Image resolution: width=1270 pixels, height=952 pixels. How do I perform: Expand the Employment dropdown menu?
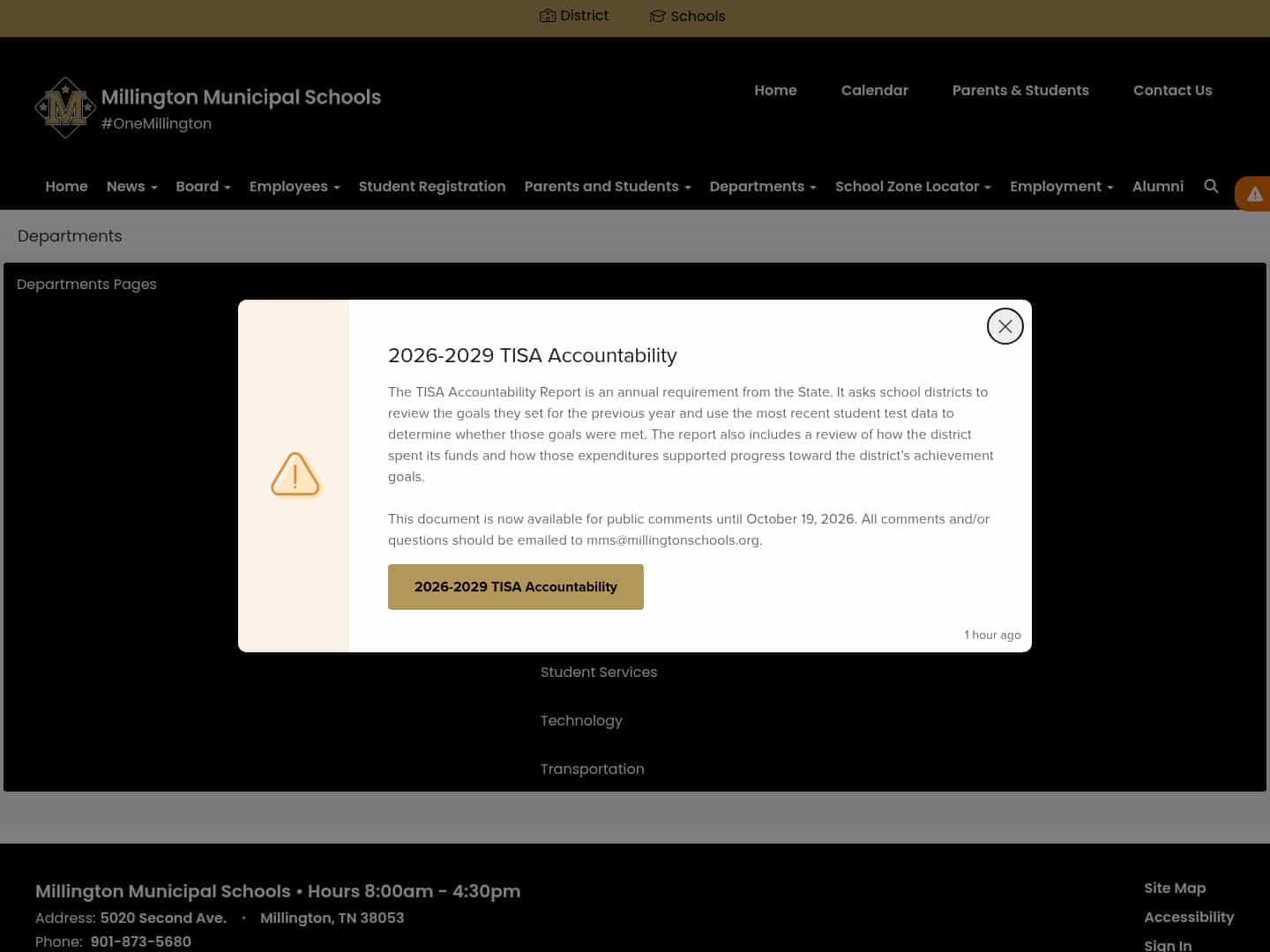(x=1061, y=186)
